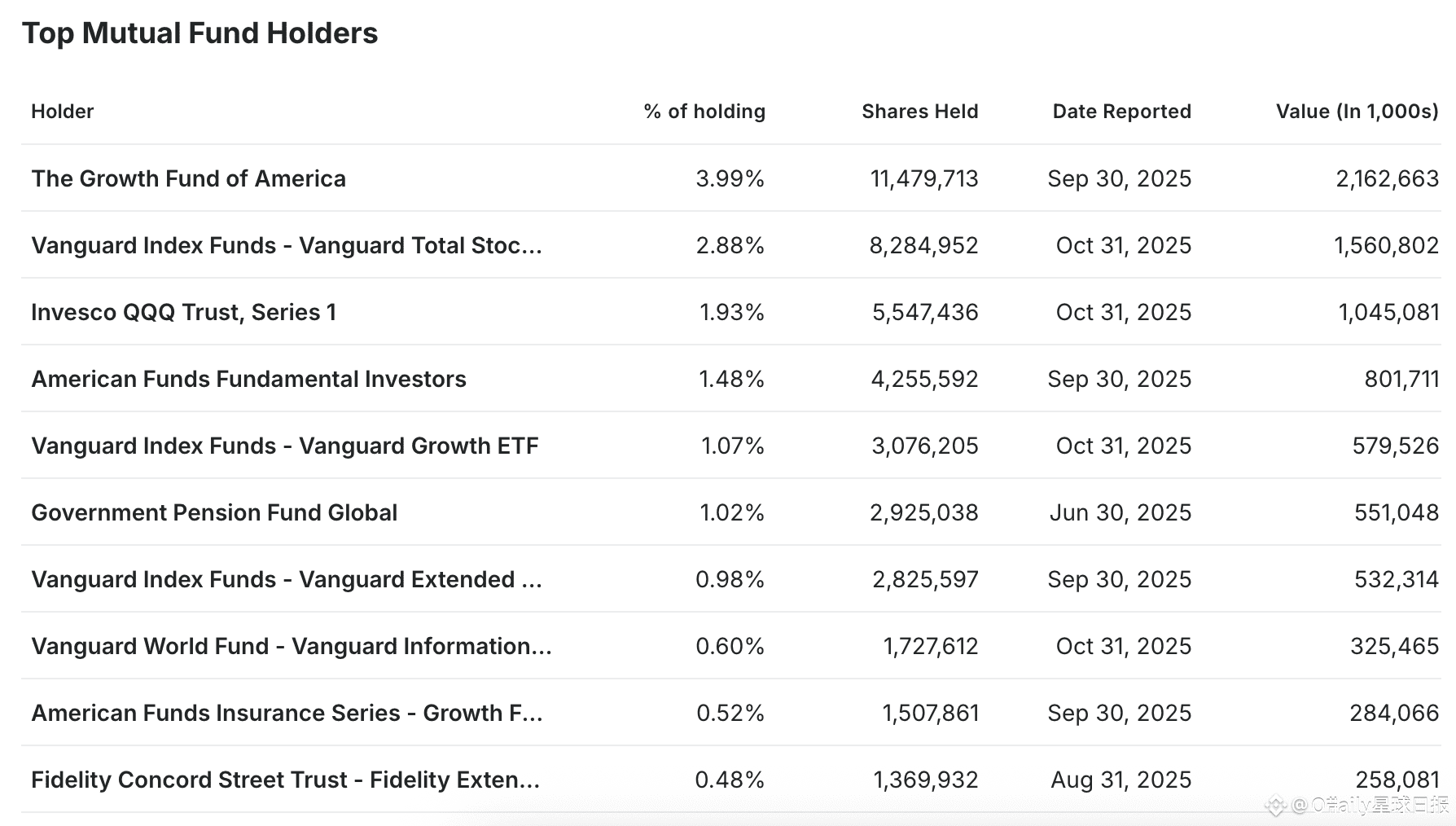Click American Funds Fundamental Investors name

248,379
